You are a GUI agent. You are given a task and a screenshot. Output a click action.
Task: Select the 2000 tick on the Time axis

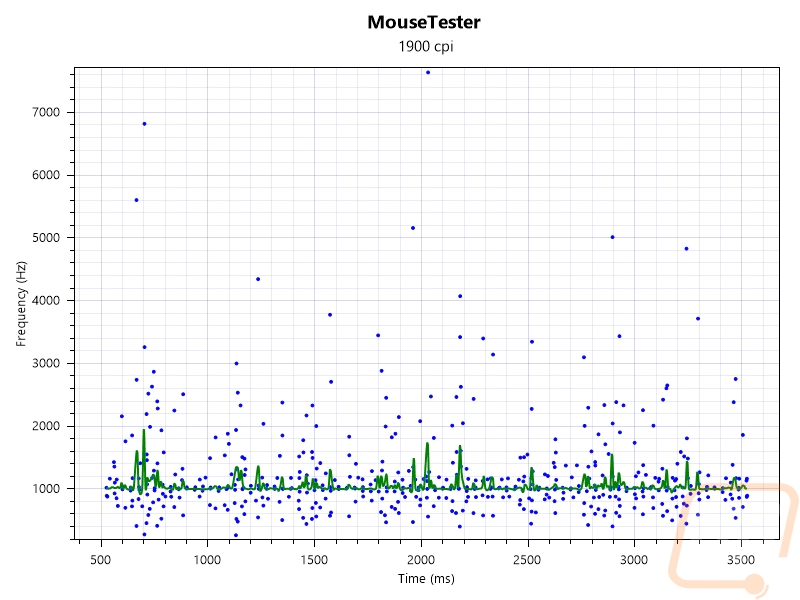421,560
